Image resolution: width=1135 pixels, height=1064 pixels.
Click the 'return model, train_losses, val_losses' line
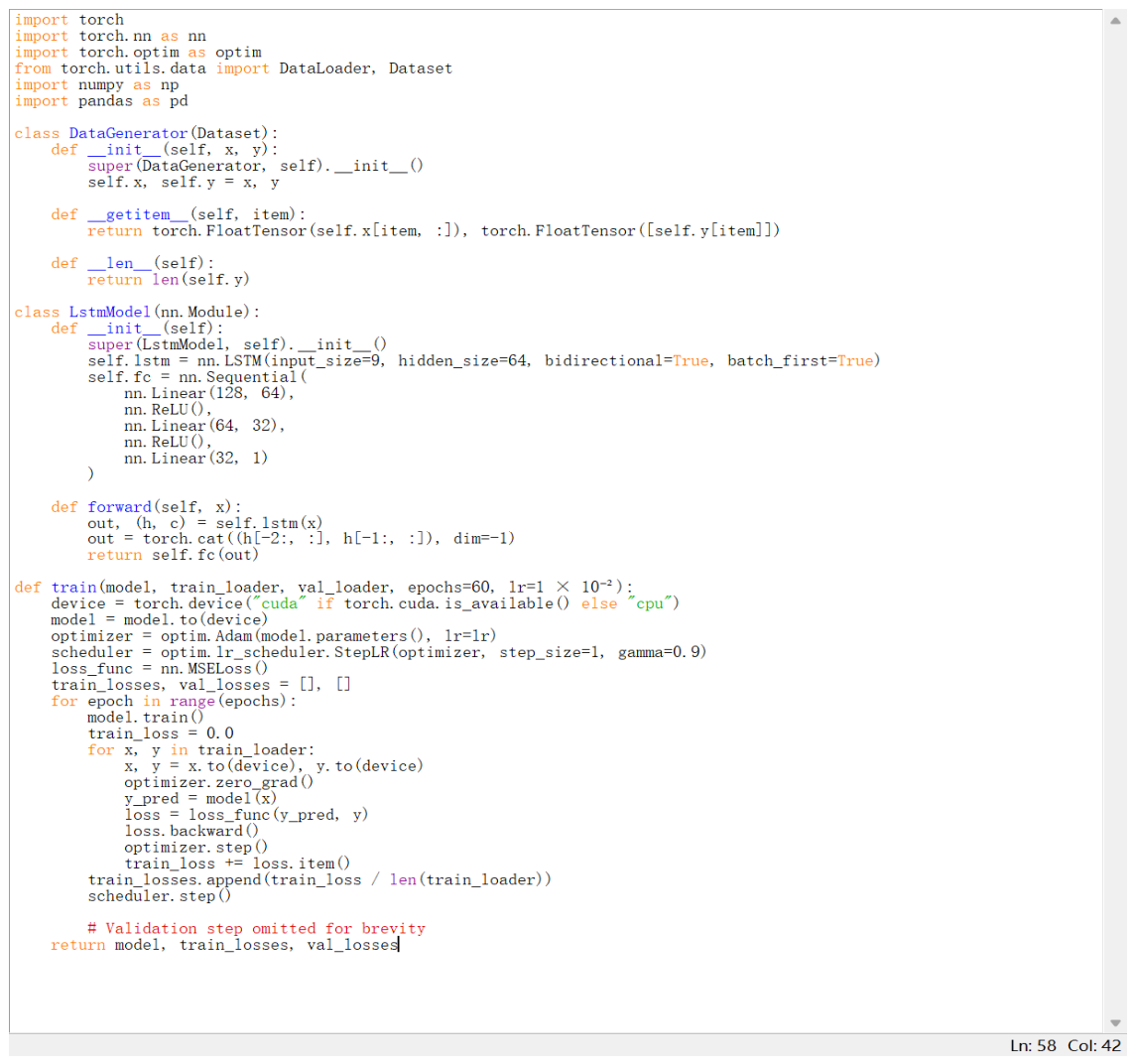(224, 945)
